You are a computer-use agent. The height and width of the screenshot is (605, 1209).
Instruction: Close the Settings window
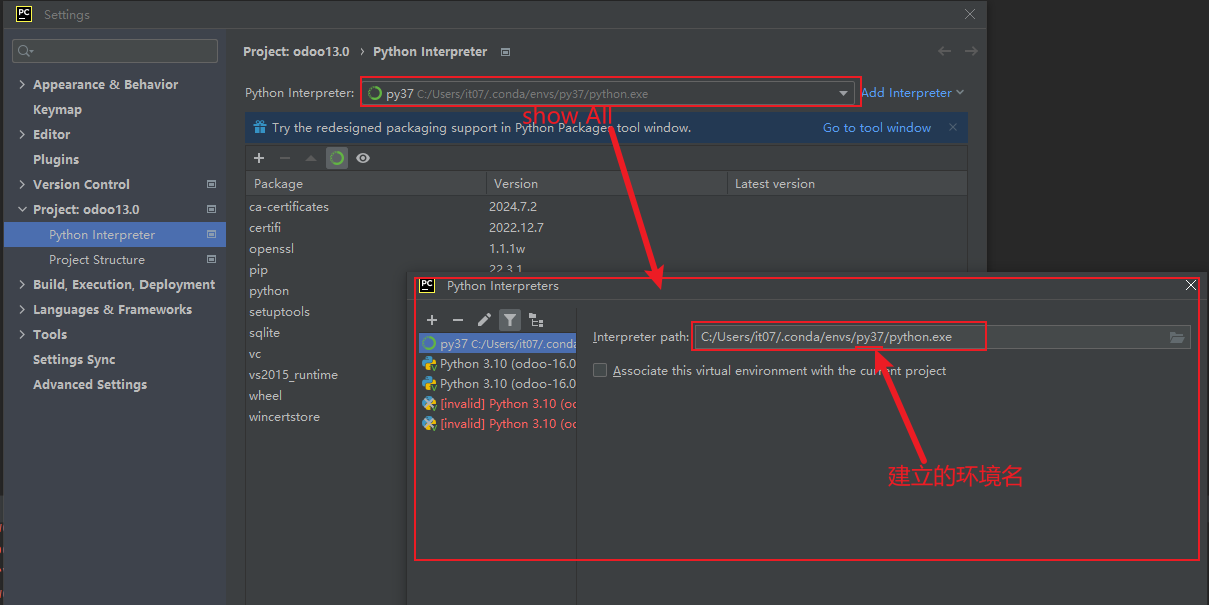pyautogui.click(x=969, y=14)
